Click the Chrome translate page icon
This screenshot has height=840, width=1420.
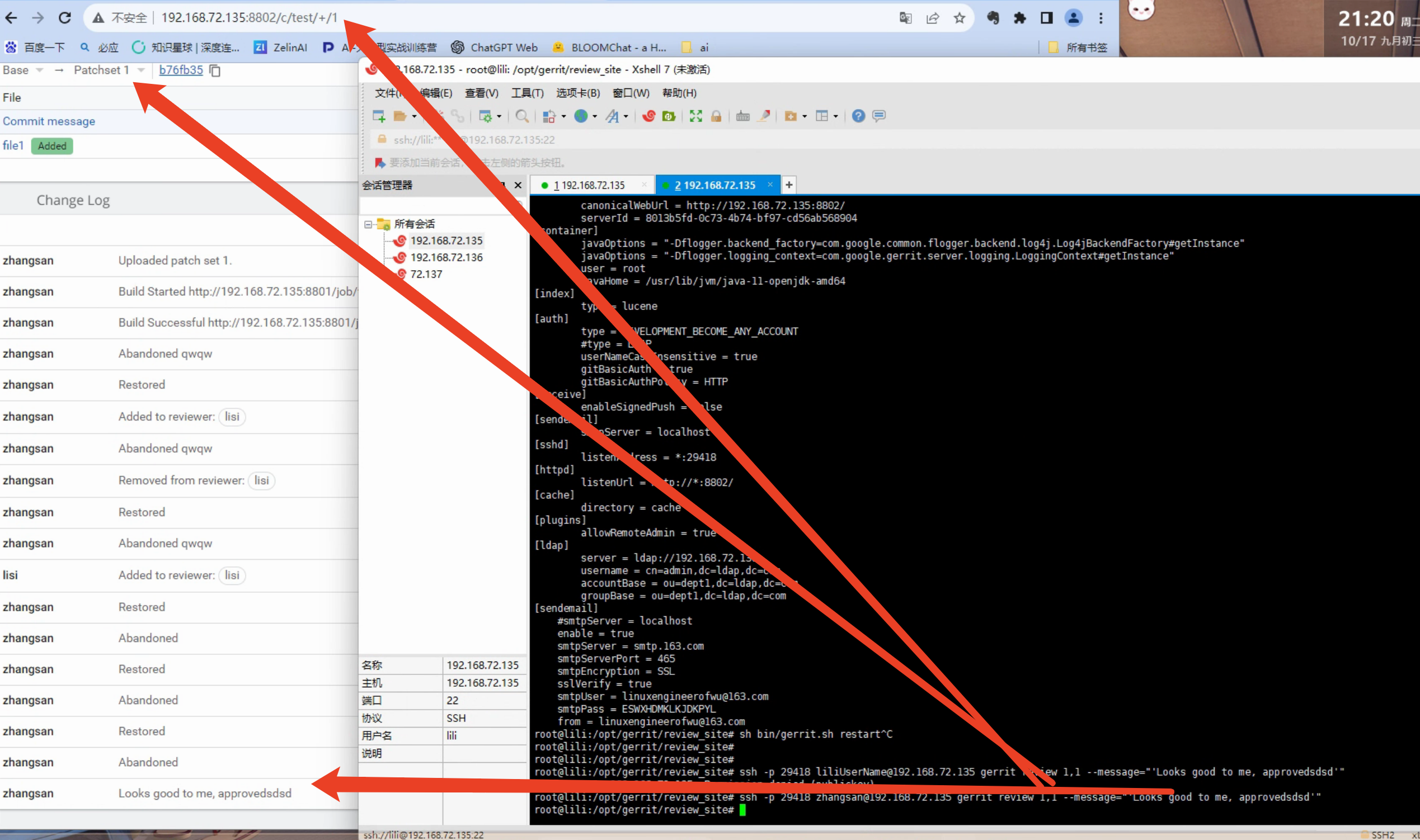[905, 18]
